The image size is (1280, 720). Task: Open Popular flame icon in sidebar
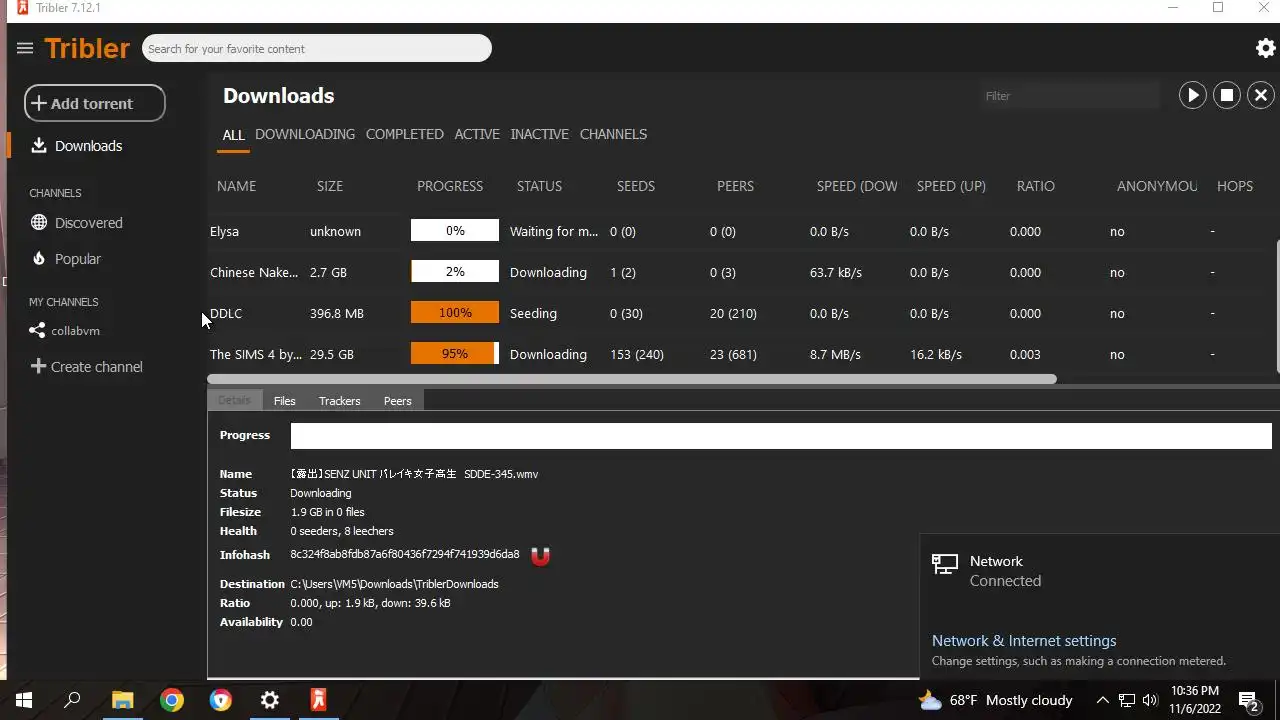(x=39, y=259)
